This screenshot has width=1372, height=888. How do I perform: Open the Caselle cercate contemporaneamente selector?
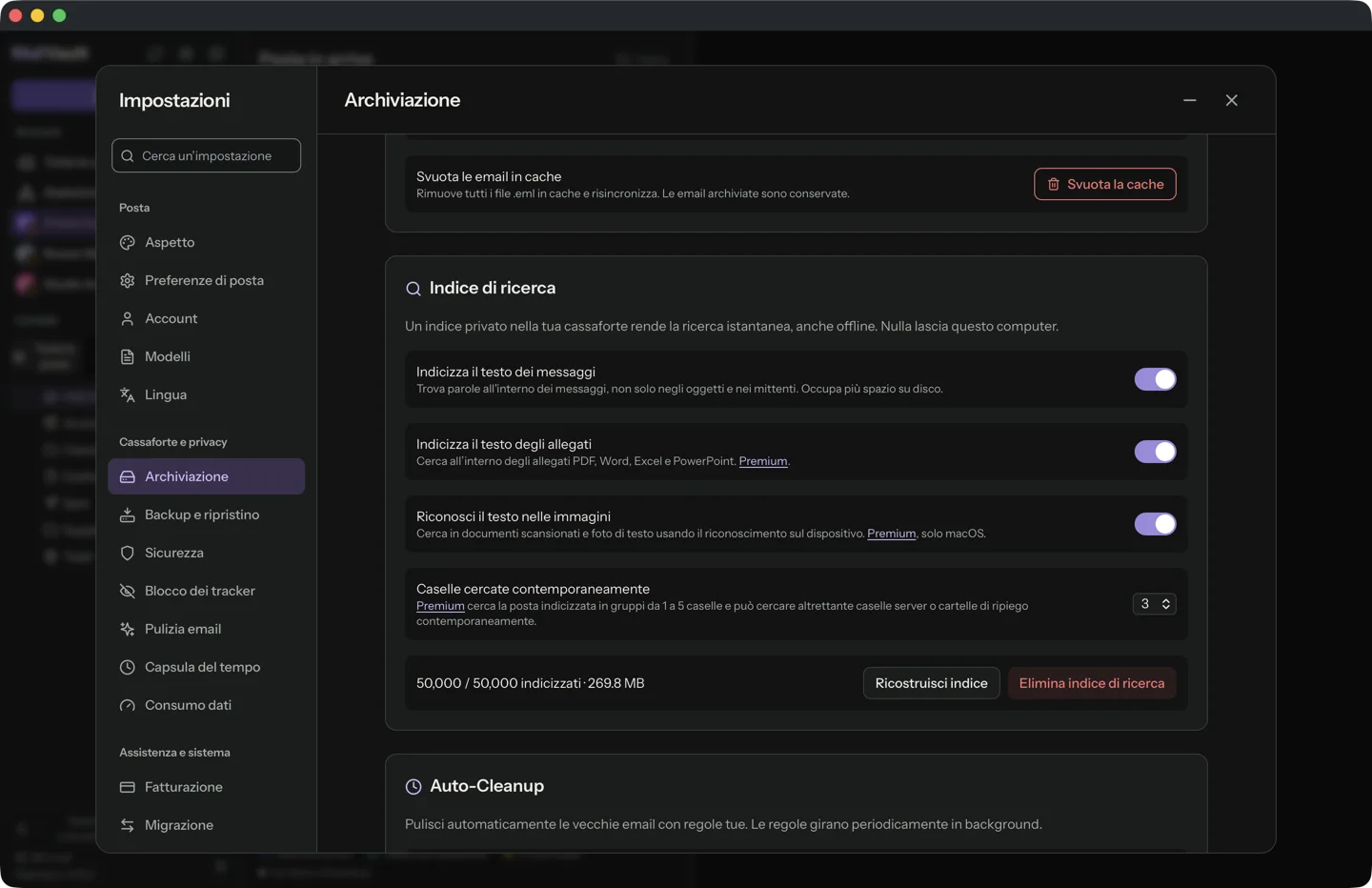[1155, 604]
